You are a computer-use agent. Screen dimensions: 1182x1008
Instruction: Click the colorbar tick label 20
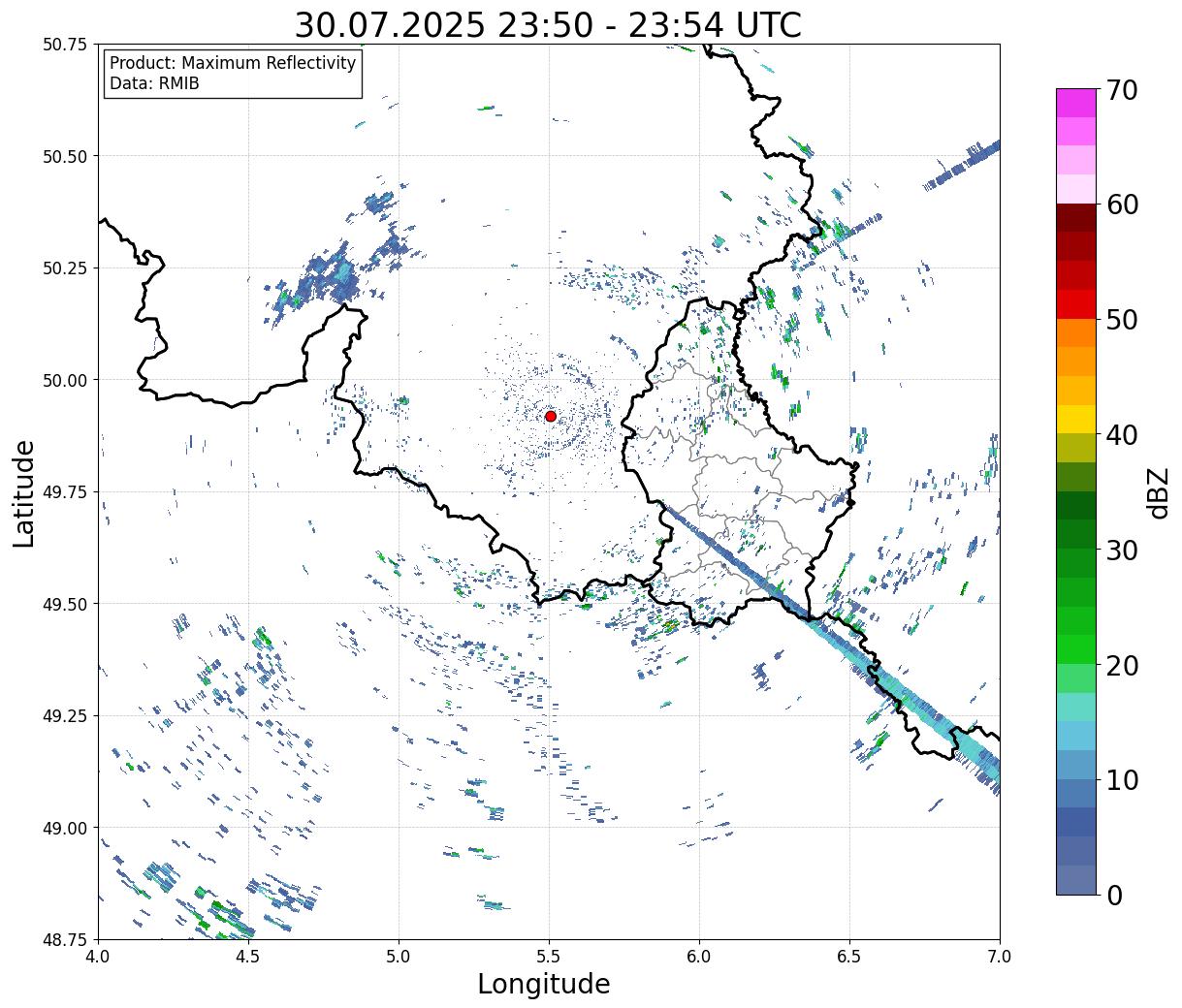click(x=1122, y=665)
